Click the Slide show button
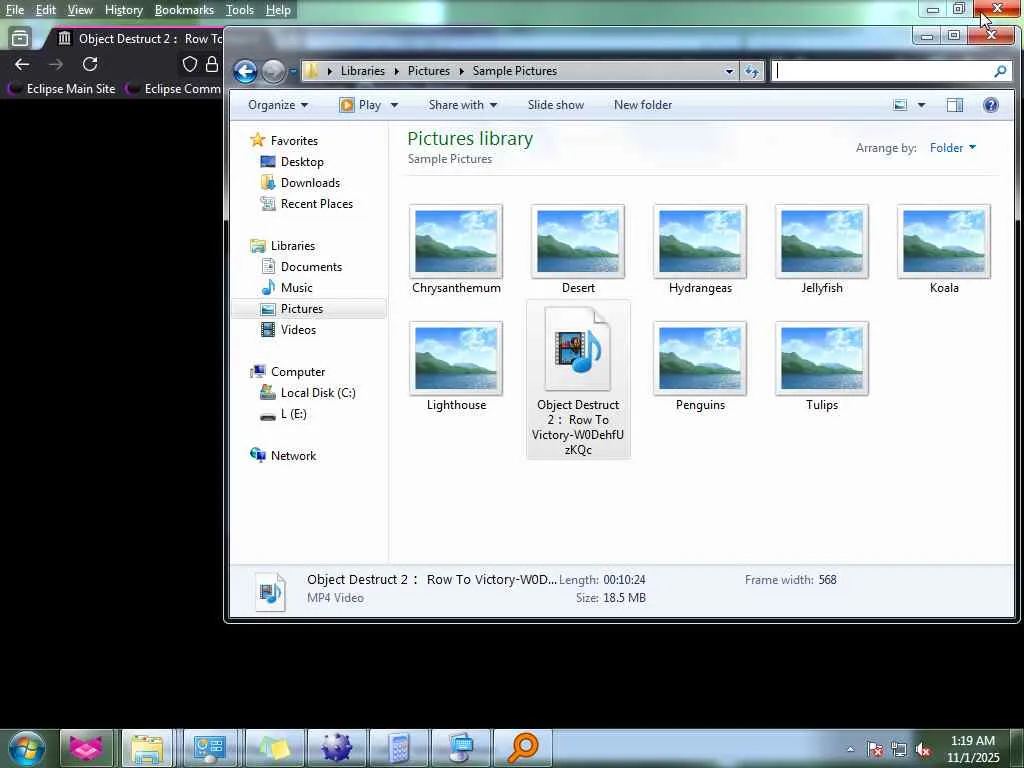Image resolution: width=1024 pixels, height=768 pixels. [x=555, y=105]
